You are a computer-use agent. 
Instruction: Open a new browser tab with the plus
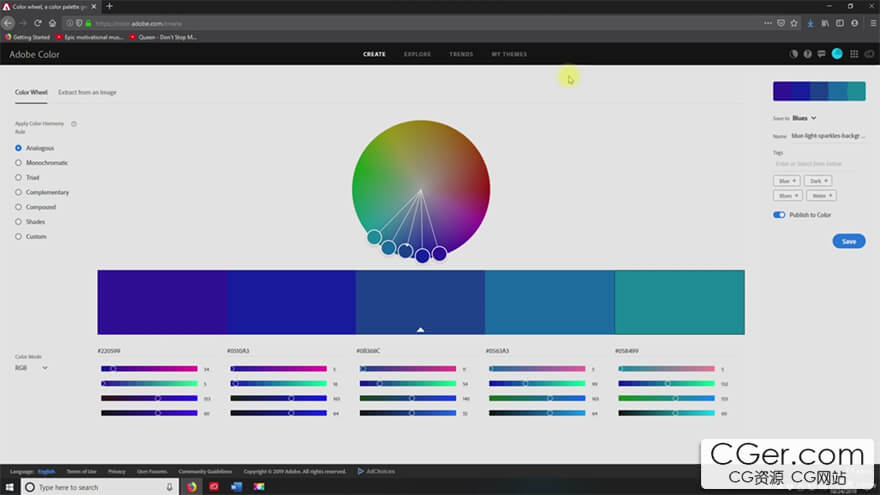click(109, 6)
